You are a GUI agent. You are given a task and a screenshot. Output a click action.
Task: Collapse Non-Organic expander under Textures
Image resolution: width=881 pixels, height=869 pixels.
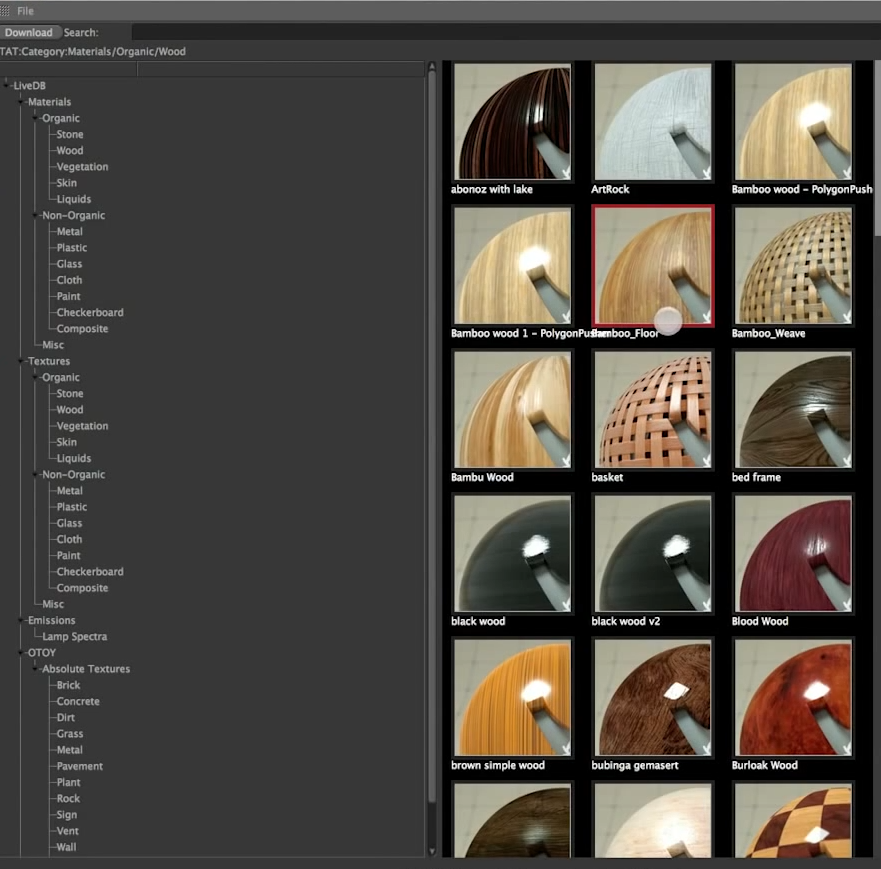click(x=35, y=474)
